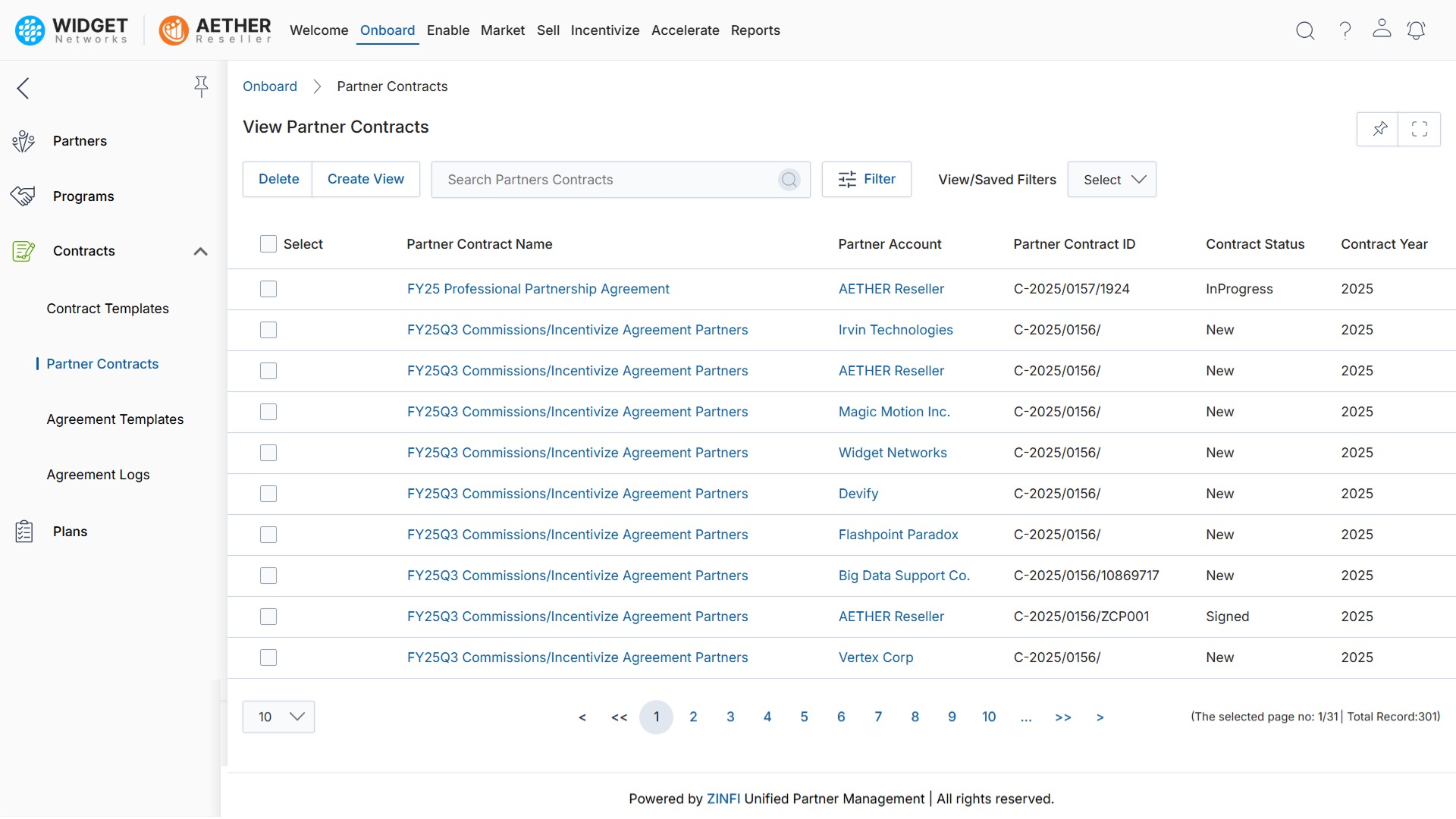Collapse sidebar using back arrow icon
This screenshot has width=1456, height=819.
click(x=24, y=88)
